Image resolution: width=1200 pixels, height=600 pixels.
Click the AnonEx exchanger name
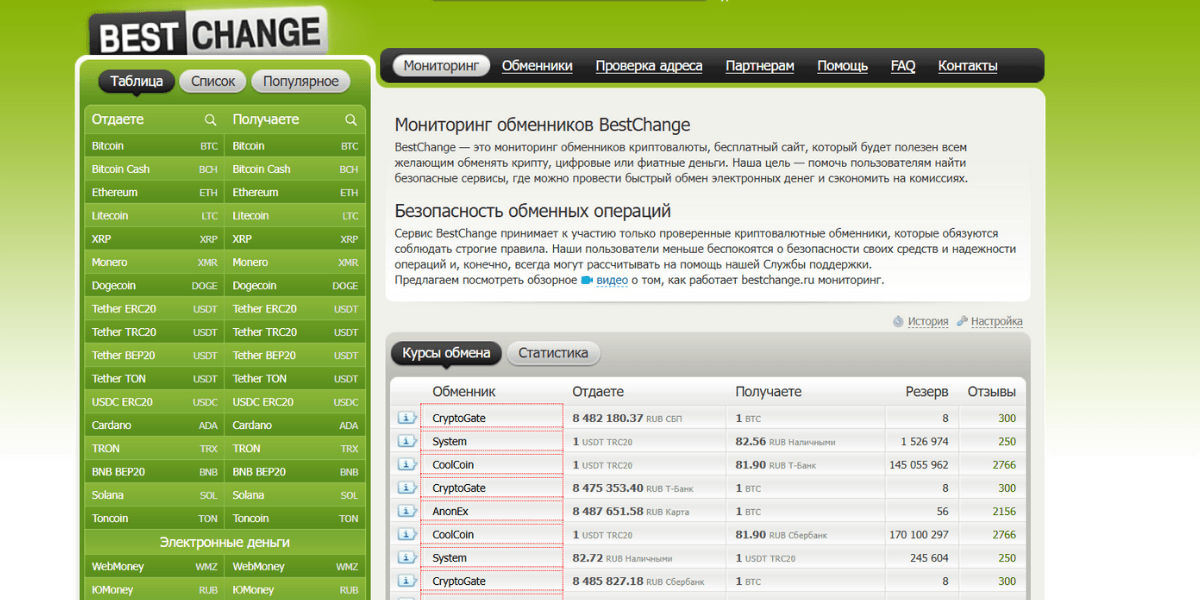pyautogui.click(x=450, y=511)
